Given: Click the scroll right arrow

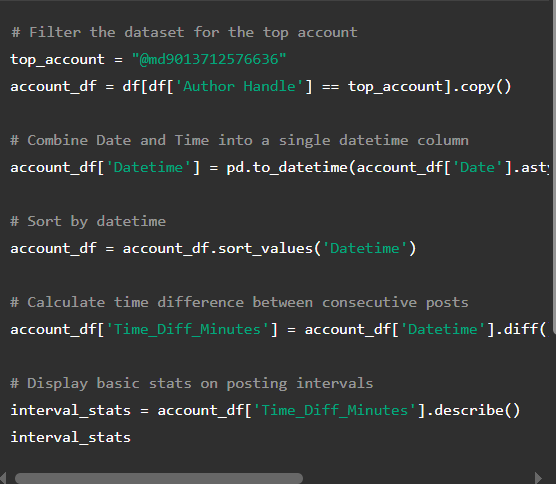Looking at the screenshot, I should pyautogui.click(x=538, y=478).
